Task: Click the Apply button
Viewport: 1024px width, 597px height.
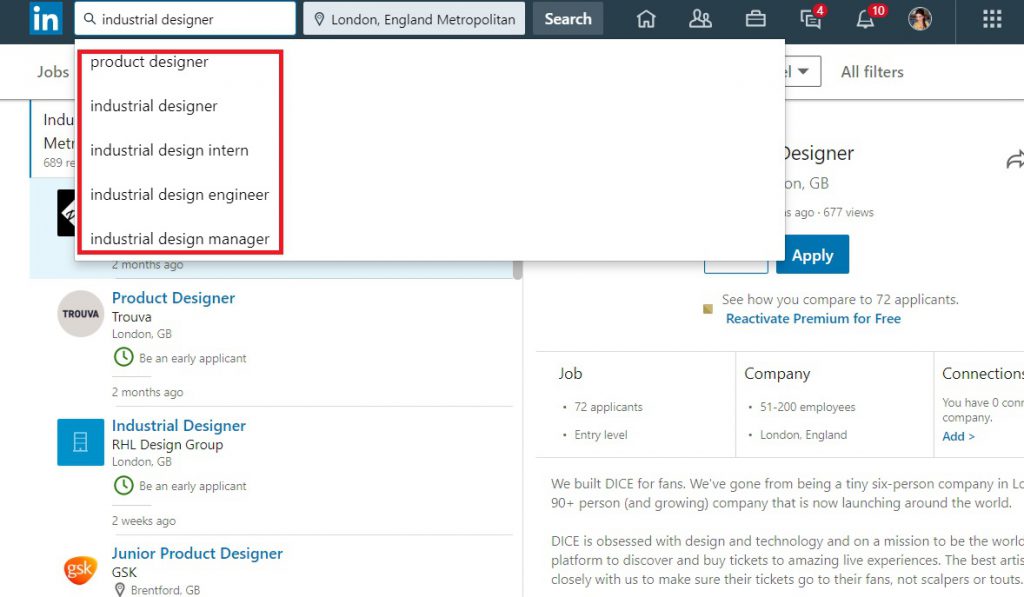Action: pyautogui.click(x=812, y=255)
